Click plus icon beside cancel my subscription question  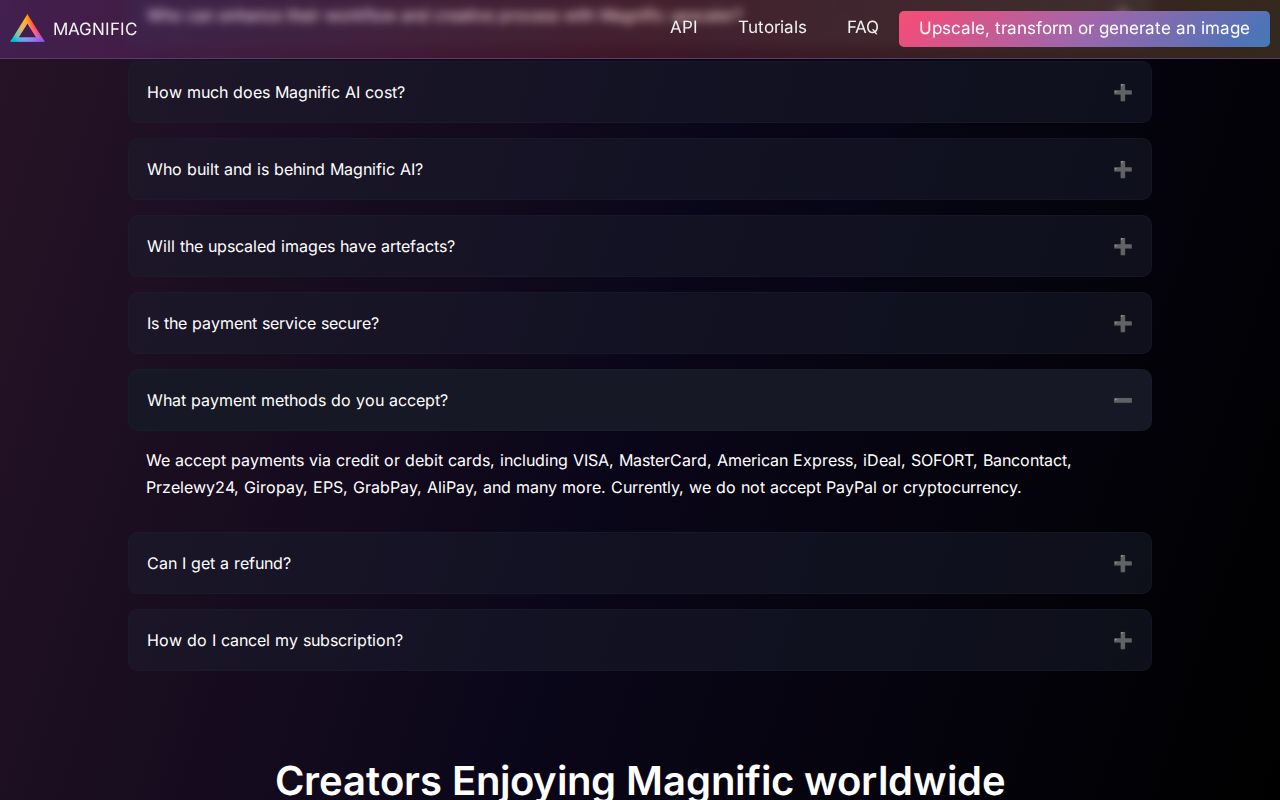click(x=1122, y=640)
